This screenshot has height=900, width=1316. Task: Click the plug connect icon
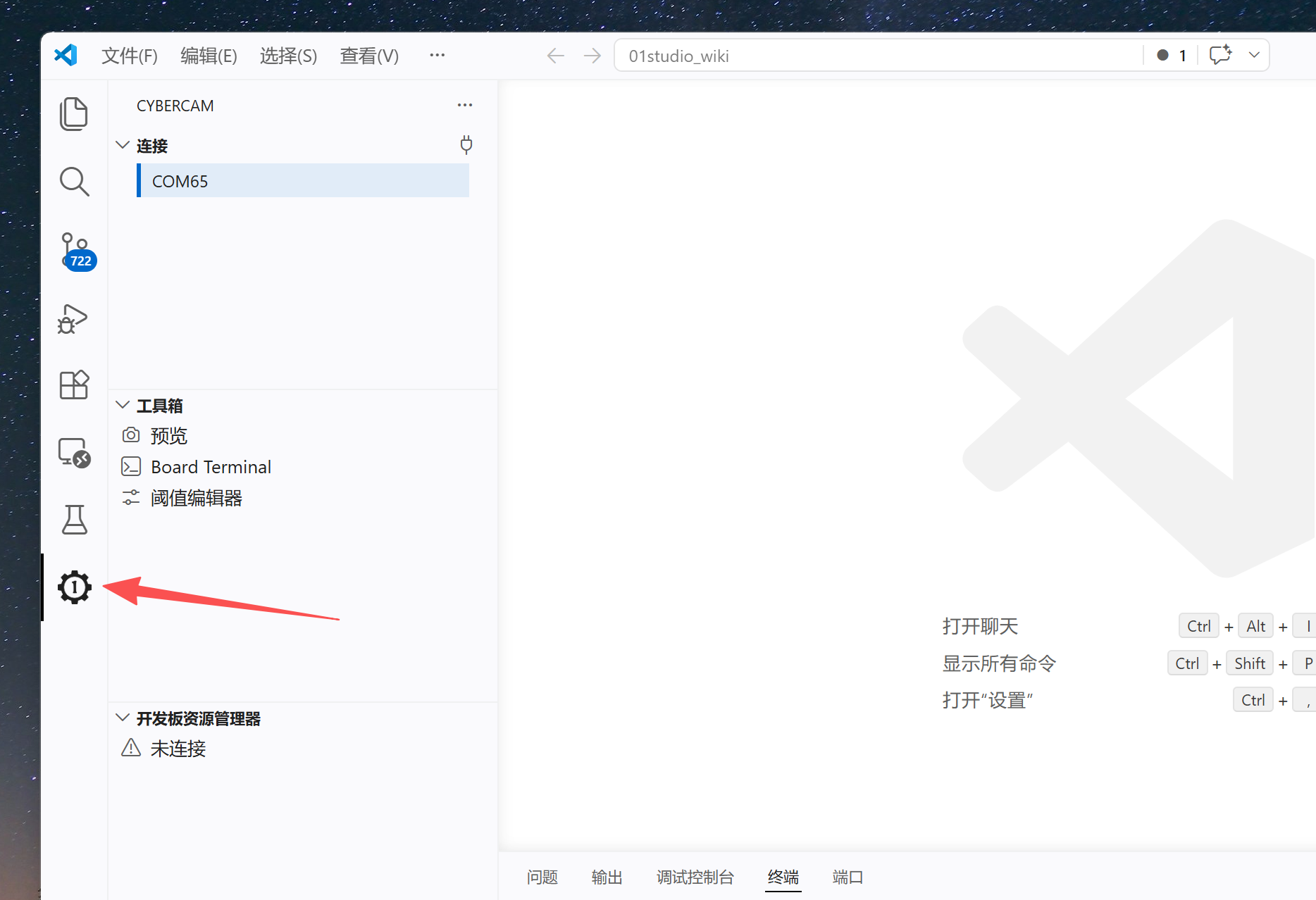466,145
